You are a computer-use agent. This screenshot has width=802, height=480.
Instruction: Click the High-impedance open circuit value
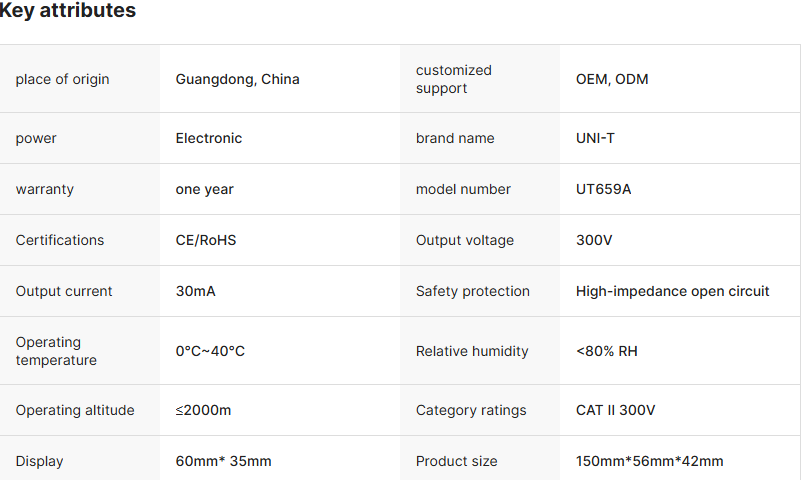pyautogui.click(x=673, y=291)
